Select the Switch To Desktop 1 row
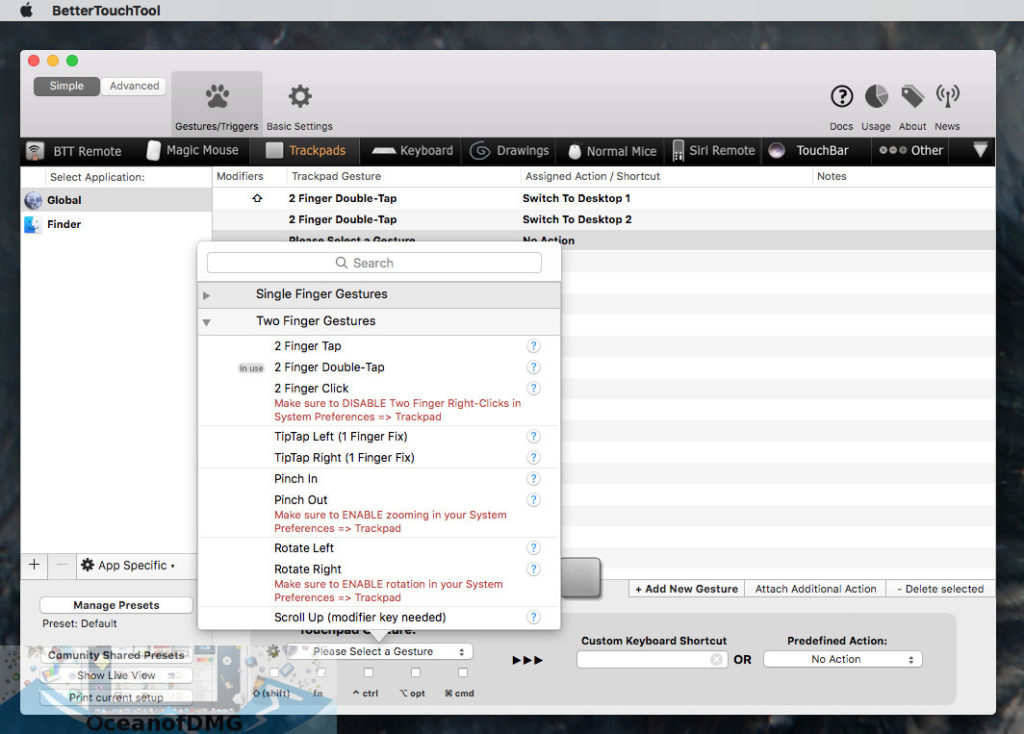Viewport: 1024px width, 734px height. [x=603, y=198]
